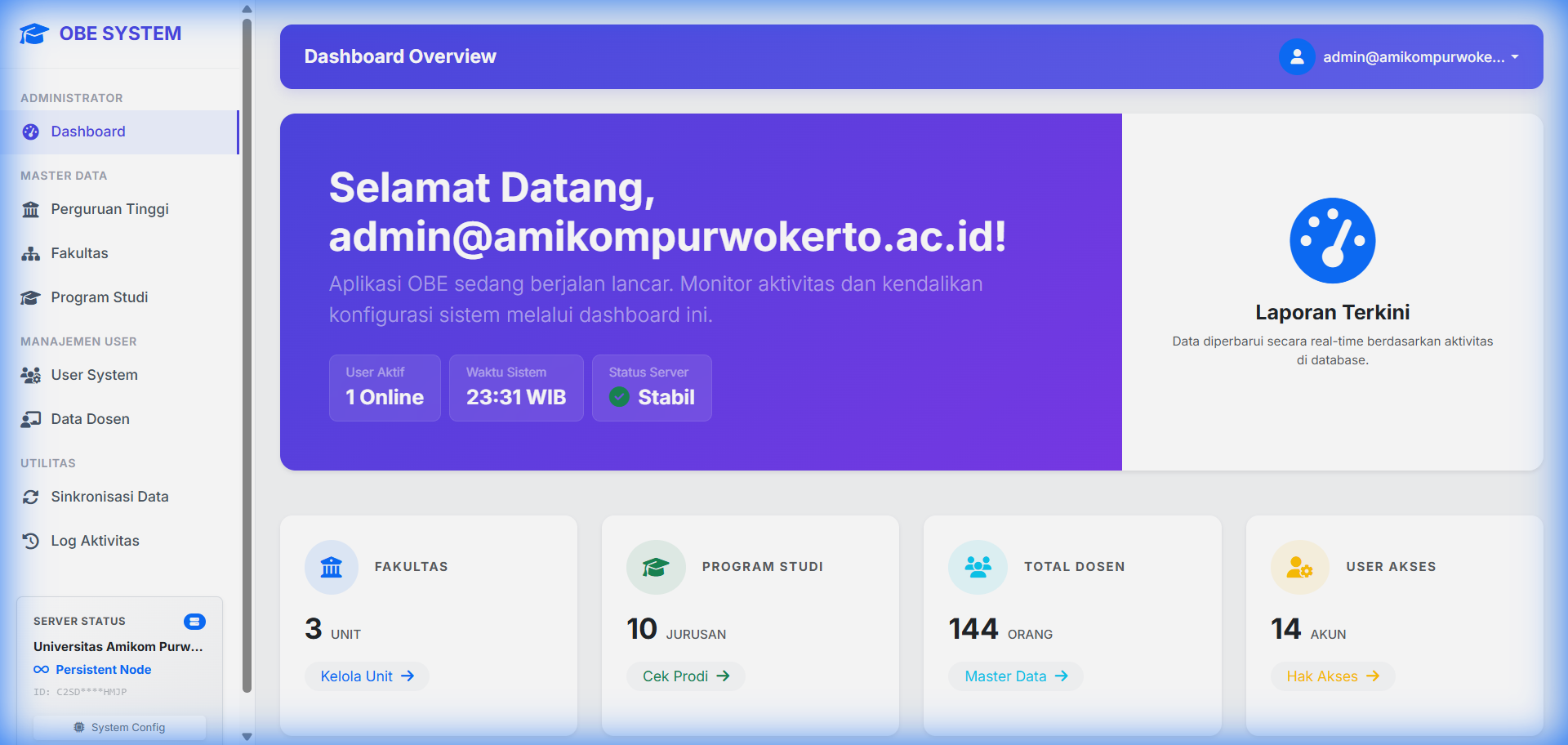1568x745 pixels.
Task: Click the Cek Prodi button
Action: coord(685,676)
